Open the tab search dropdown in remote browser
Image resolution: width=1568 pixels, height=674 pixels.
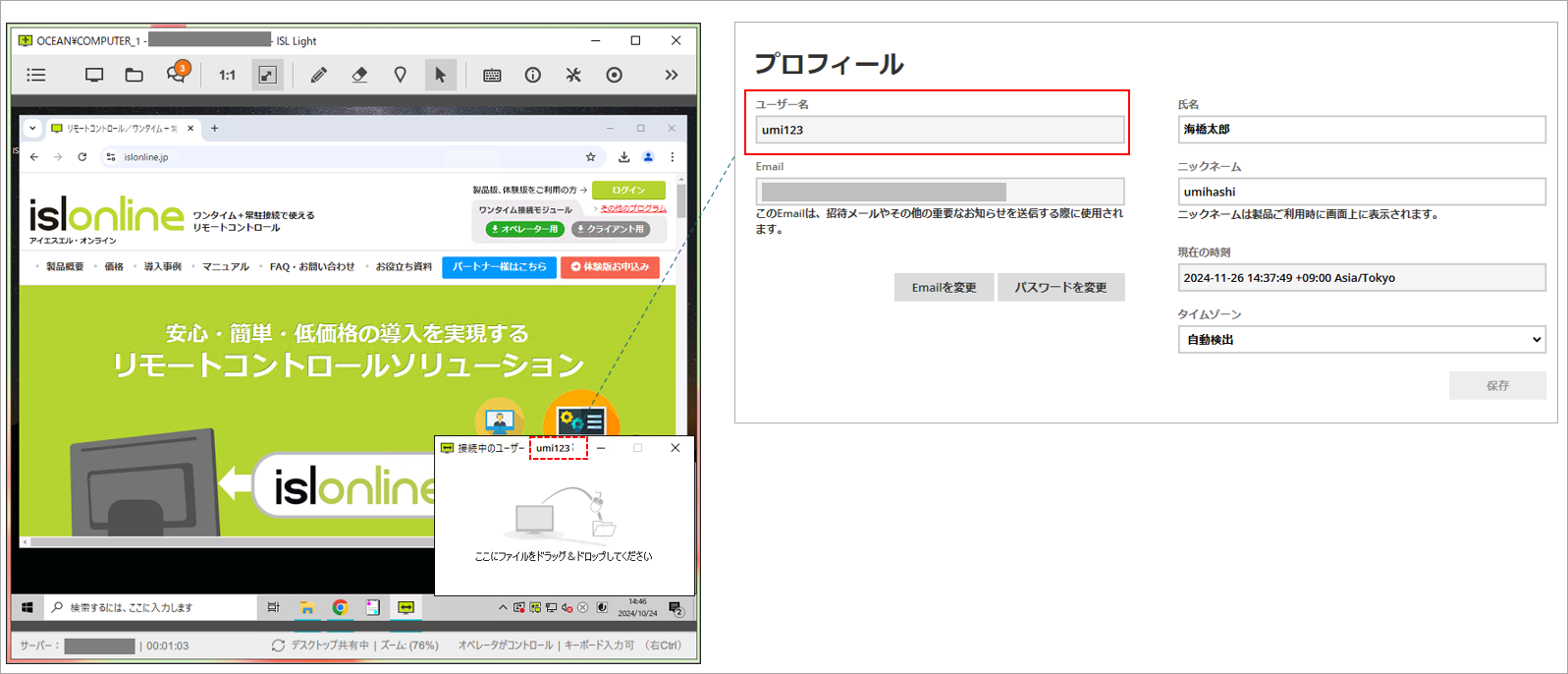(32, 128)
